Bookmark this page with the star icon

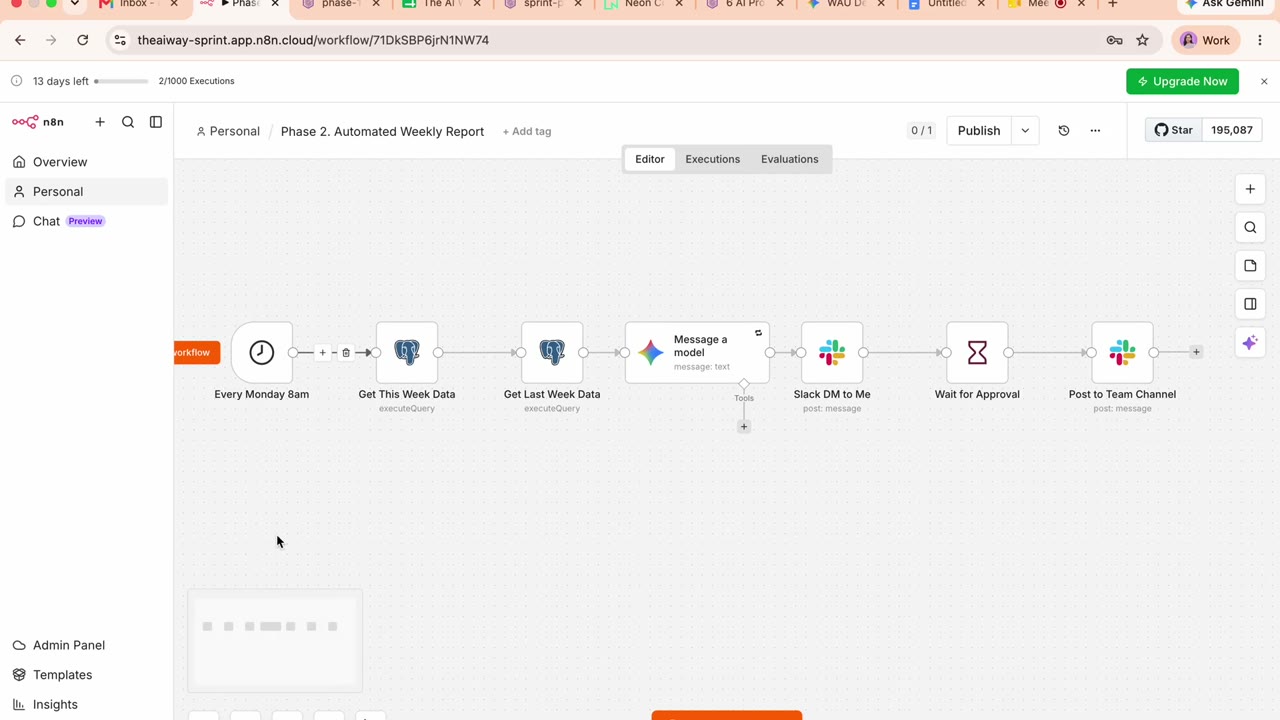[1143, 40]
